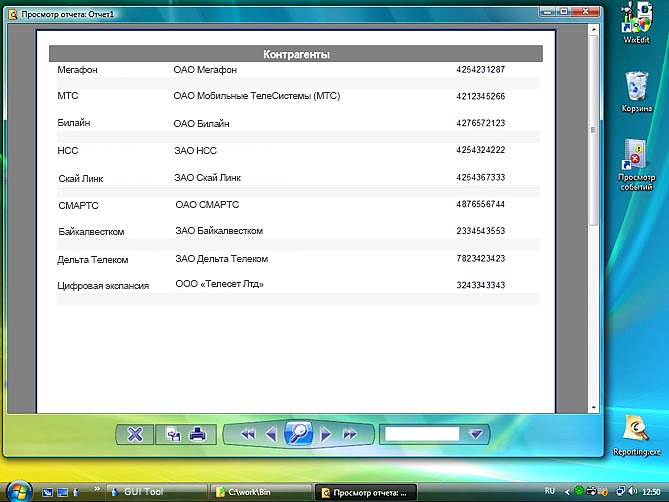The width and height of the screenshot is (669, 502).
Task: Click number 2334543553
Action: point(480,231)
